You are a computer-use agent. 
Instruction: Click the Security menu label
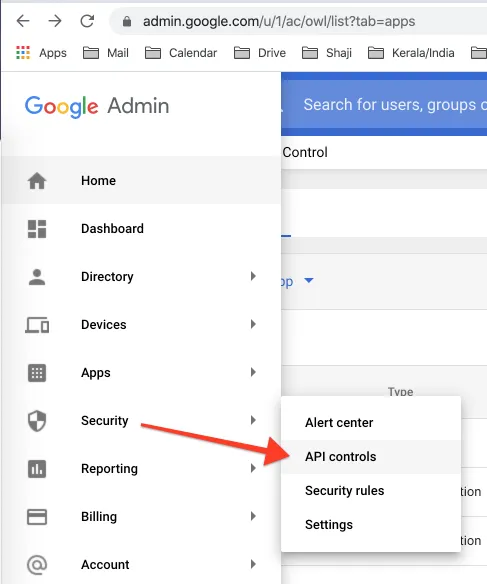[x=105, y=421]
